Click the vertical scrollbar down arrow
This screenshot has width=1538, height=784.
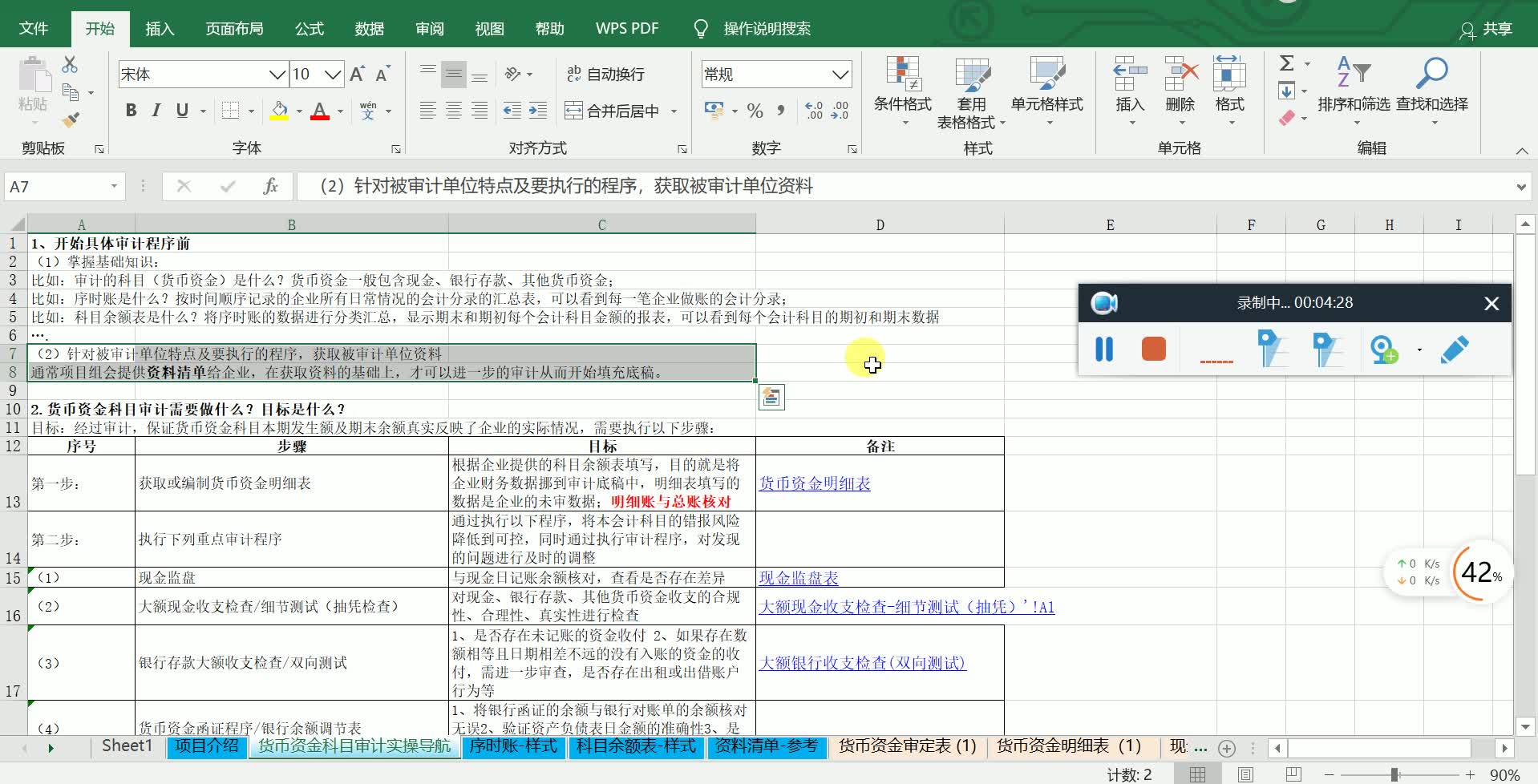[x=1525, y=727]
